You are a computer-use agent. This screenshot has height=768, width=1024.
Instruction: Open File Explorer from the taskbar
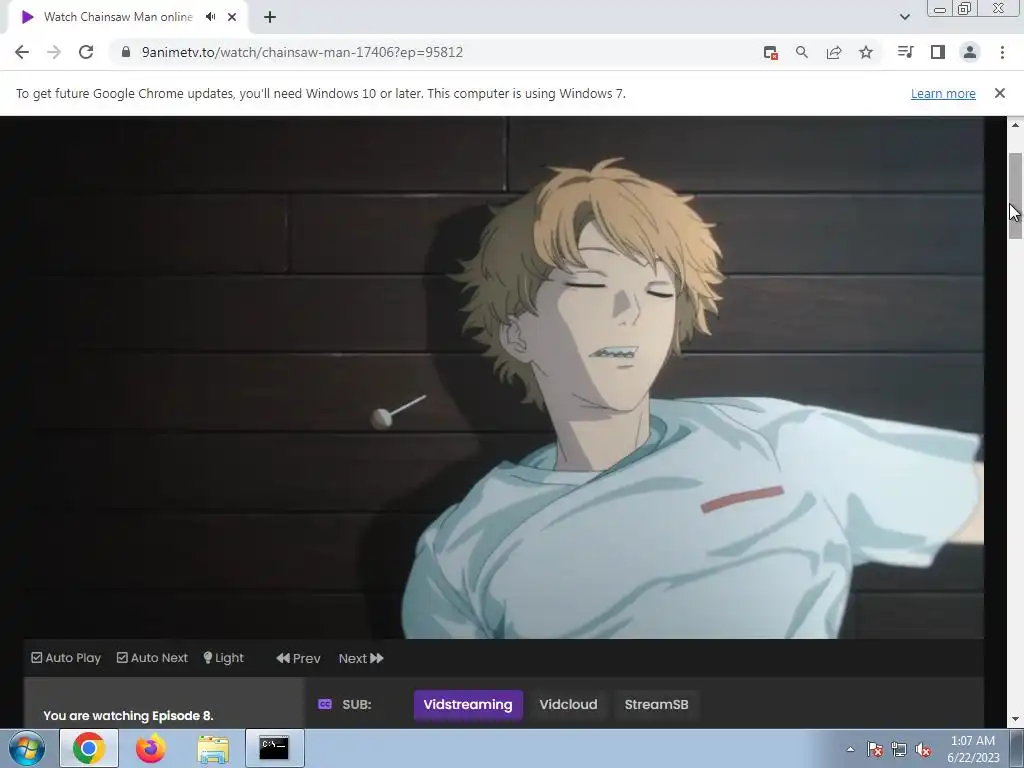tap(213, 748)
